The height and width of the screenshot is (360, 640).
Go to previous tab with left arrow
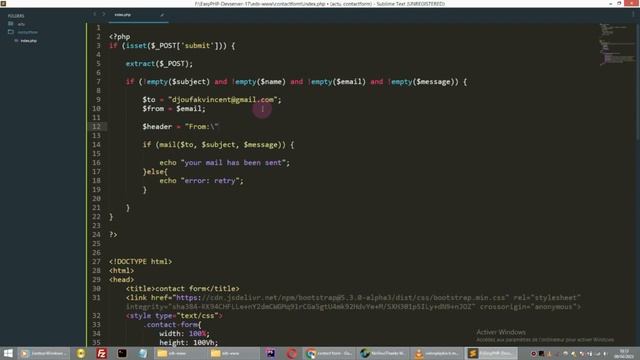[95, 14]
